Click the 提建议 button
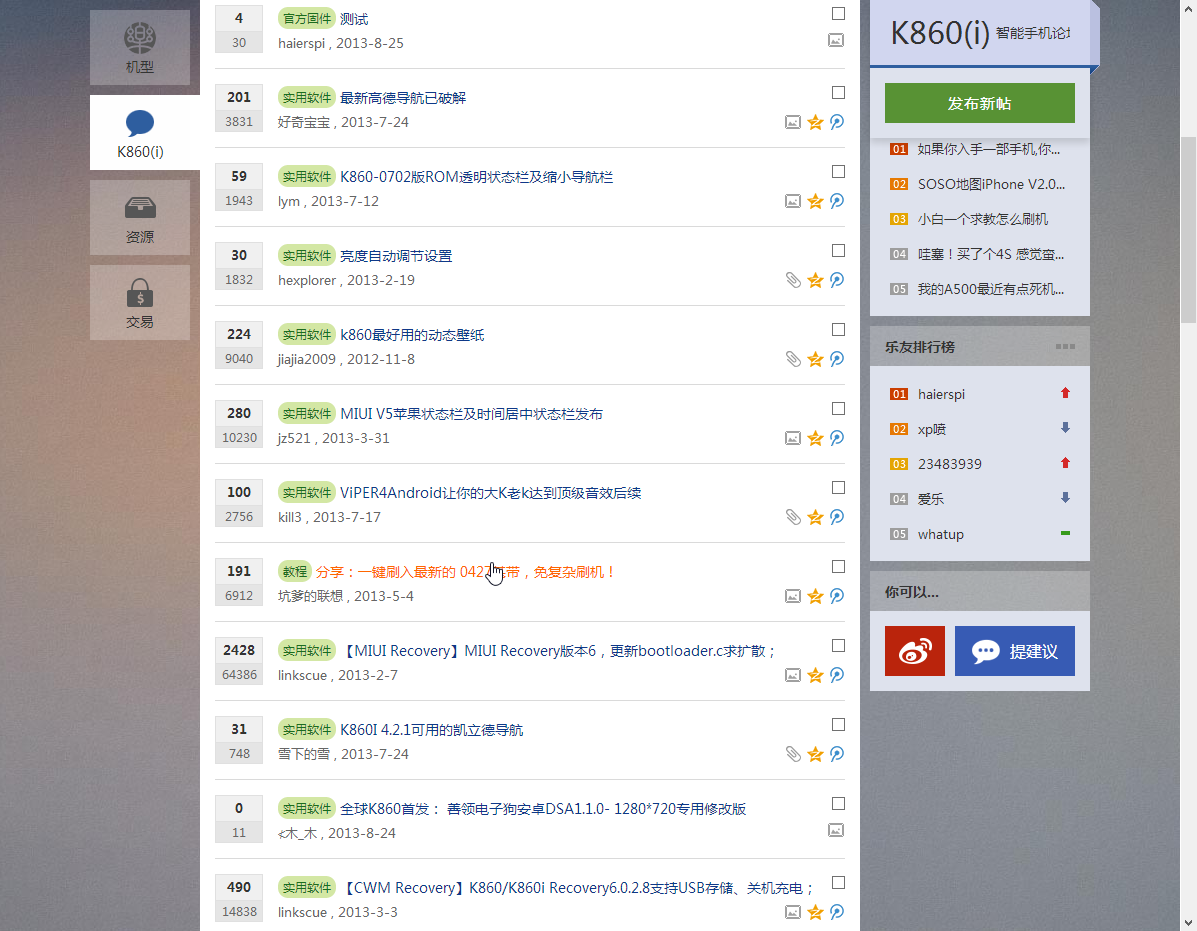Screen dimensions: 1197x931 [x=1015, y=651]
